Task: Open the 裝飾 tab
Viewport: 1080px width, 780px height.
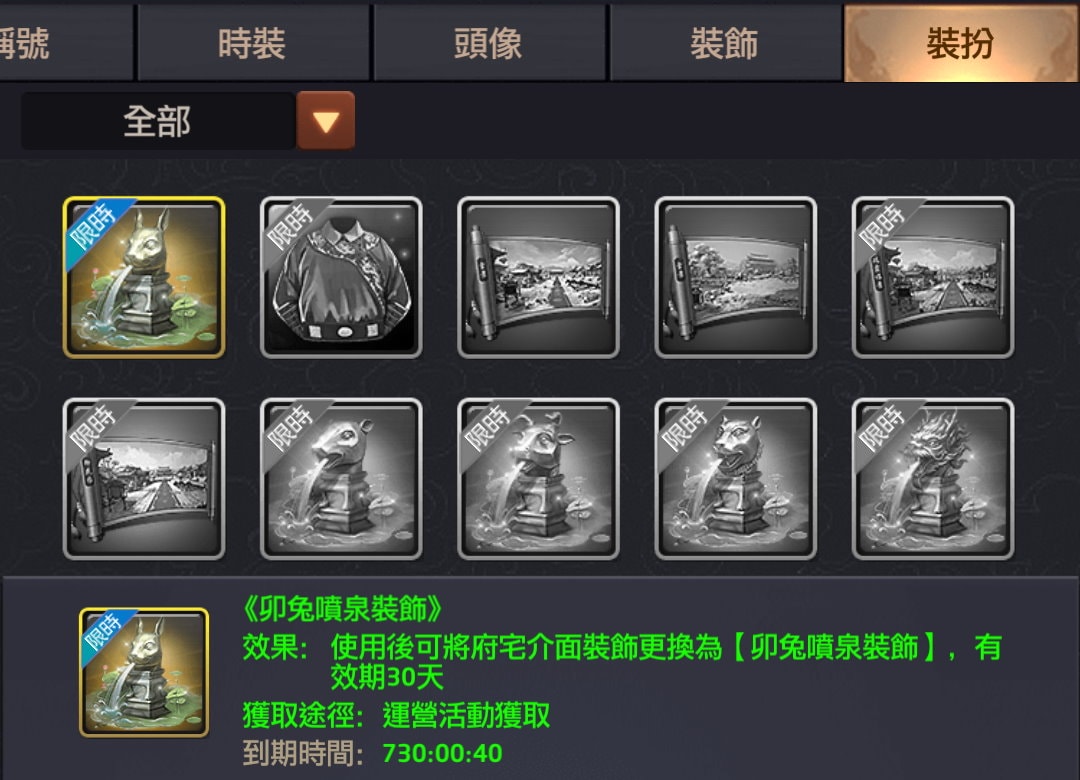Action: (x=725, y=43)
